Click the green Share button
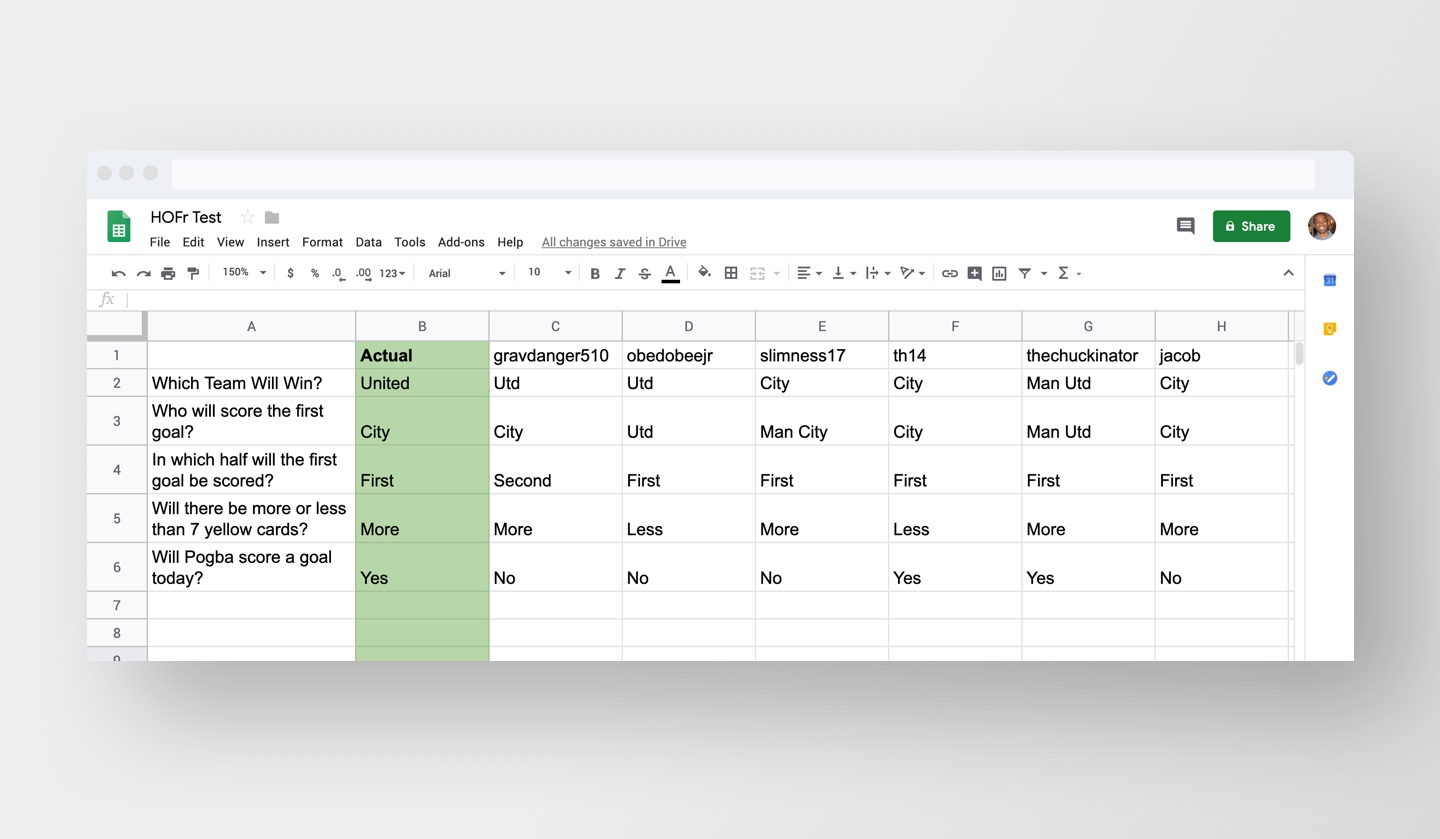Screen dimensions: 1440x839 pyautogui.click(x=1250, y=226)
